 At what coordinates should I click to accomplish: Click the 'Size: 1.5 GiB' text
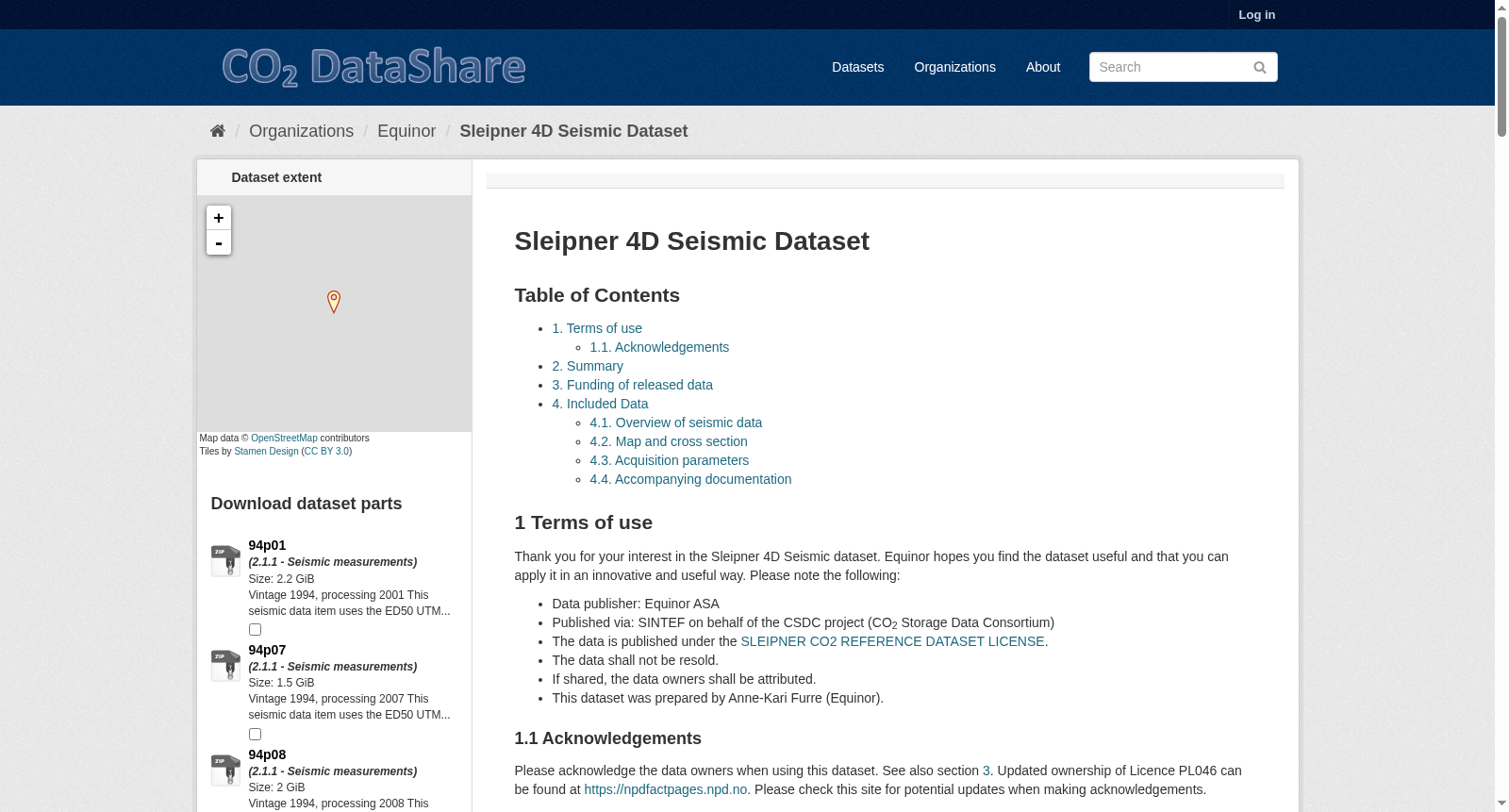point(281,683)
